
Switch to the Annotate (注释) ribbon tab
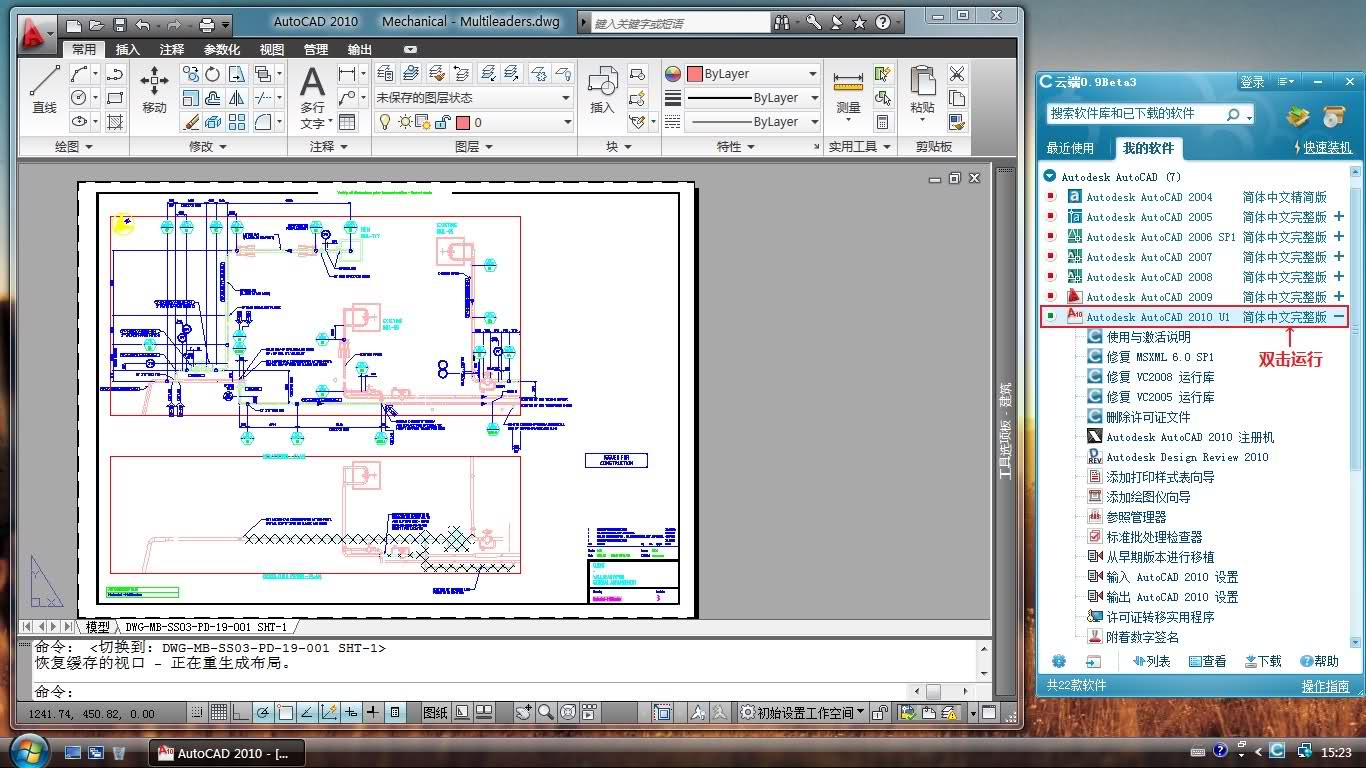pos(172,49)
